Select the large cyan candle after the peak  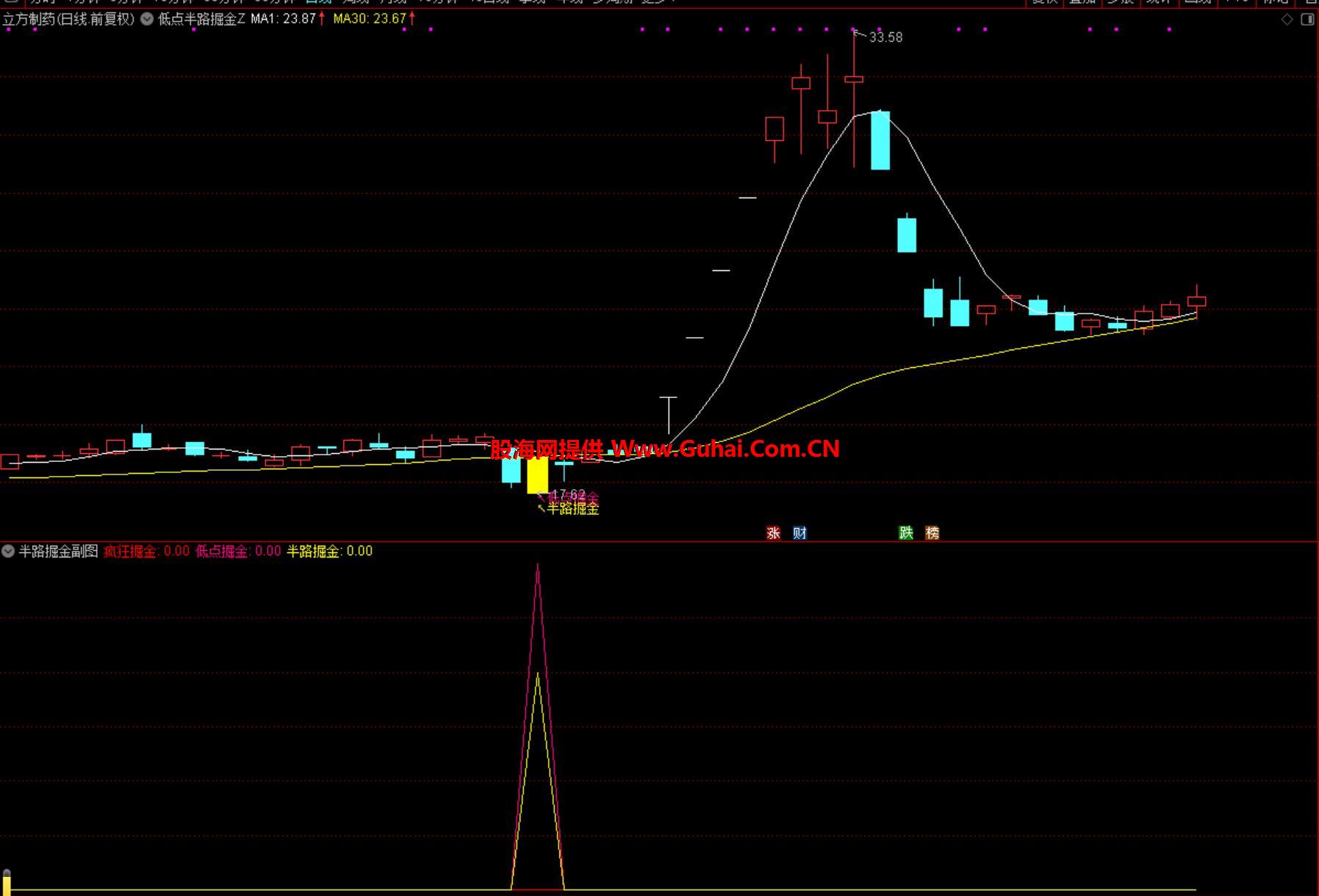pos(880,140)
